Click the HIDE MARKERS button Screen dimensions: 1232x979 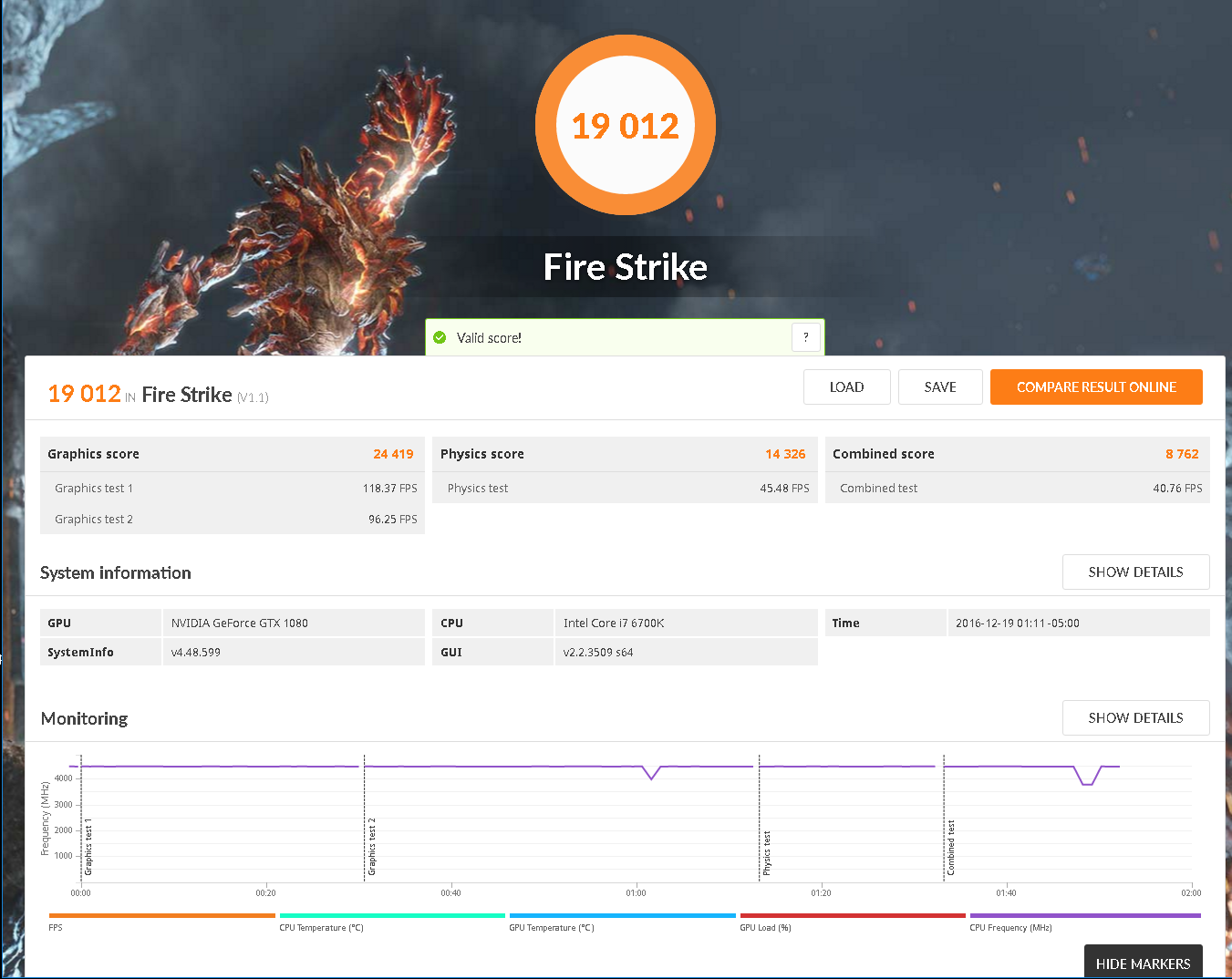1143,963
